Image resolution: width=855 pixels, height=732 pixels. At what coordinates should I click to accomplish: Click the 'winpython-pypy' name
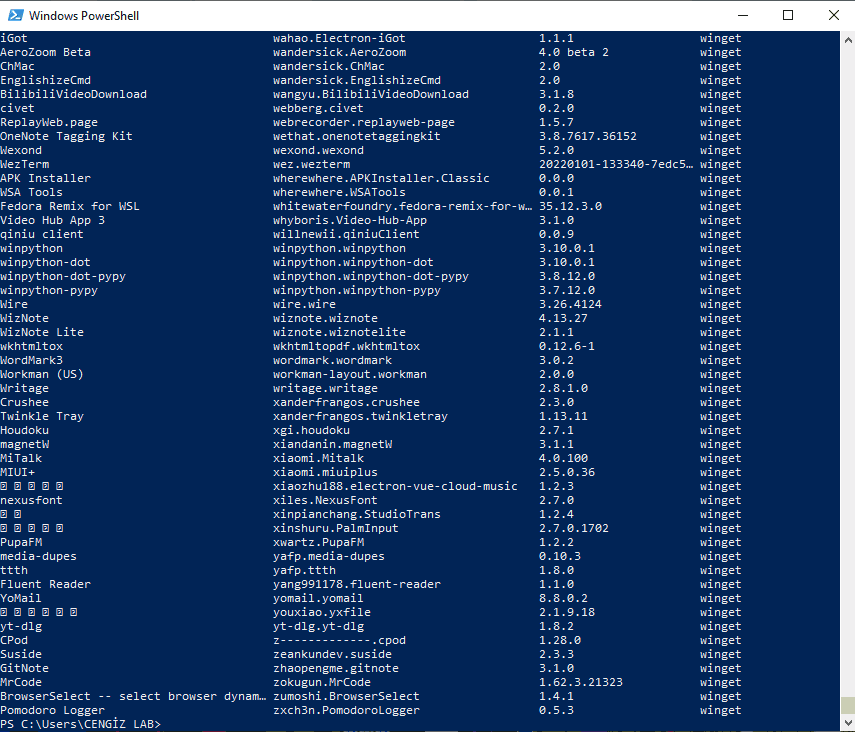[49, 290]
